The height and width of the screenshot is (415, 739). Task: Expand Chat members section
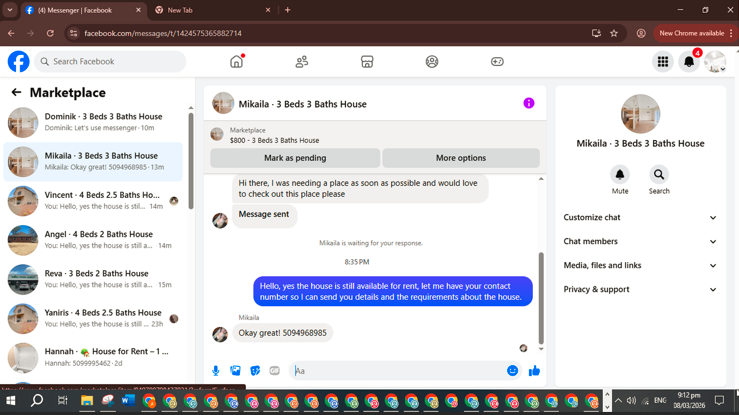point(640,241)
